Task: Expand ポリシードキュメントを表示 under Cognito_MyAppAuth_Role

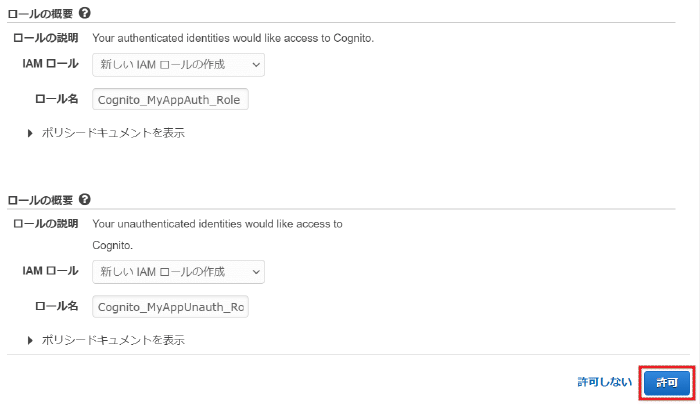Action: 106,132
